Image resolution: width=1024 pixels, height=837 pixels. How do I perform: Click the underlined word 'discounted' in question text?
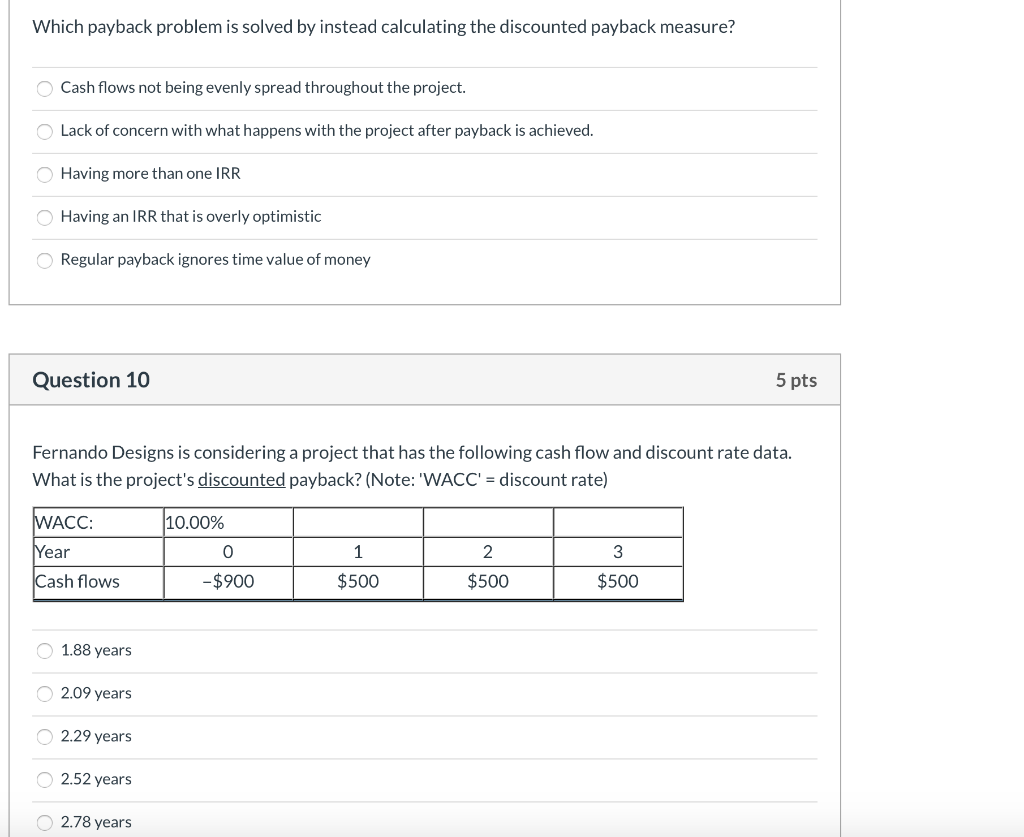click(x=241, y=479)
